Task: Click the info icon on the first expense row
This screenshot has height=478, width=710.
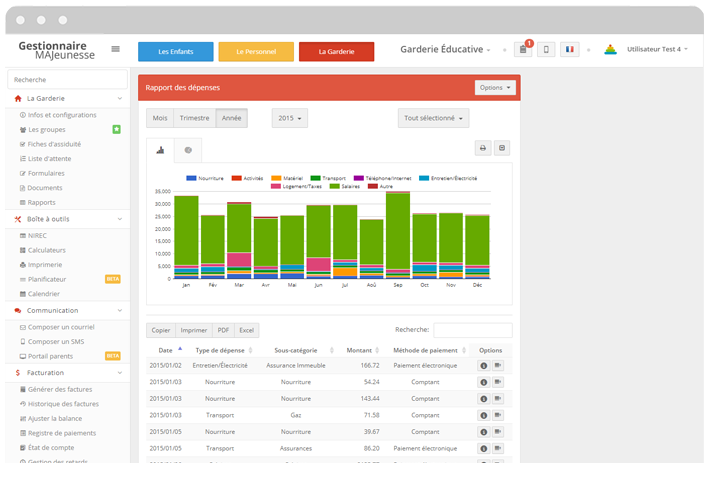Action: 484,366
